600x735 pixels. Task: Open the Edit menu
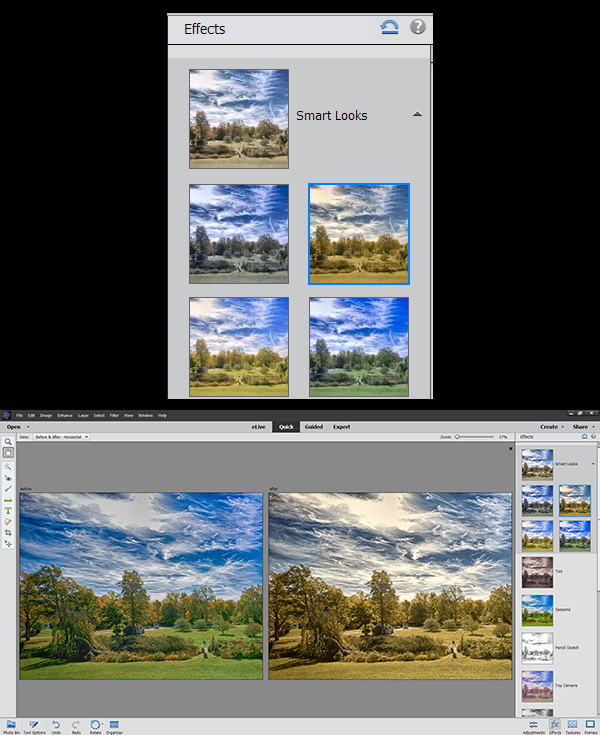(31, 415)
